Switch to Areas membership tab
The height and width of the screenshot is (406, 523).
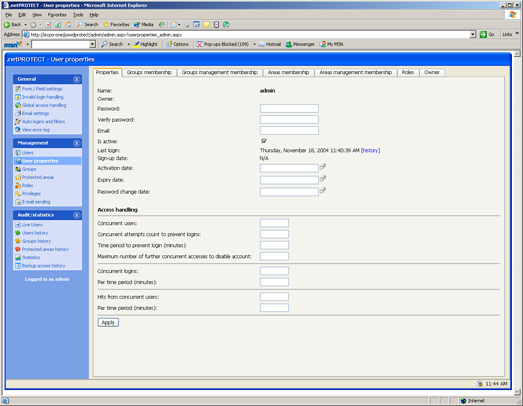tap(289, 72)
